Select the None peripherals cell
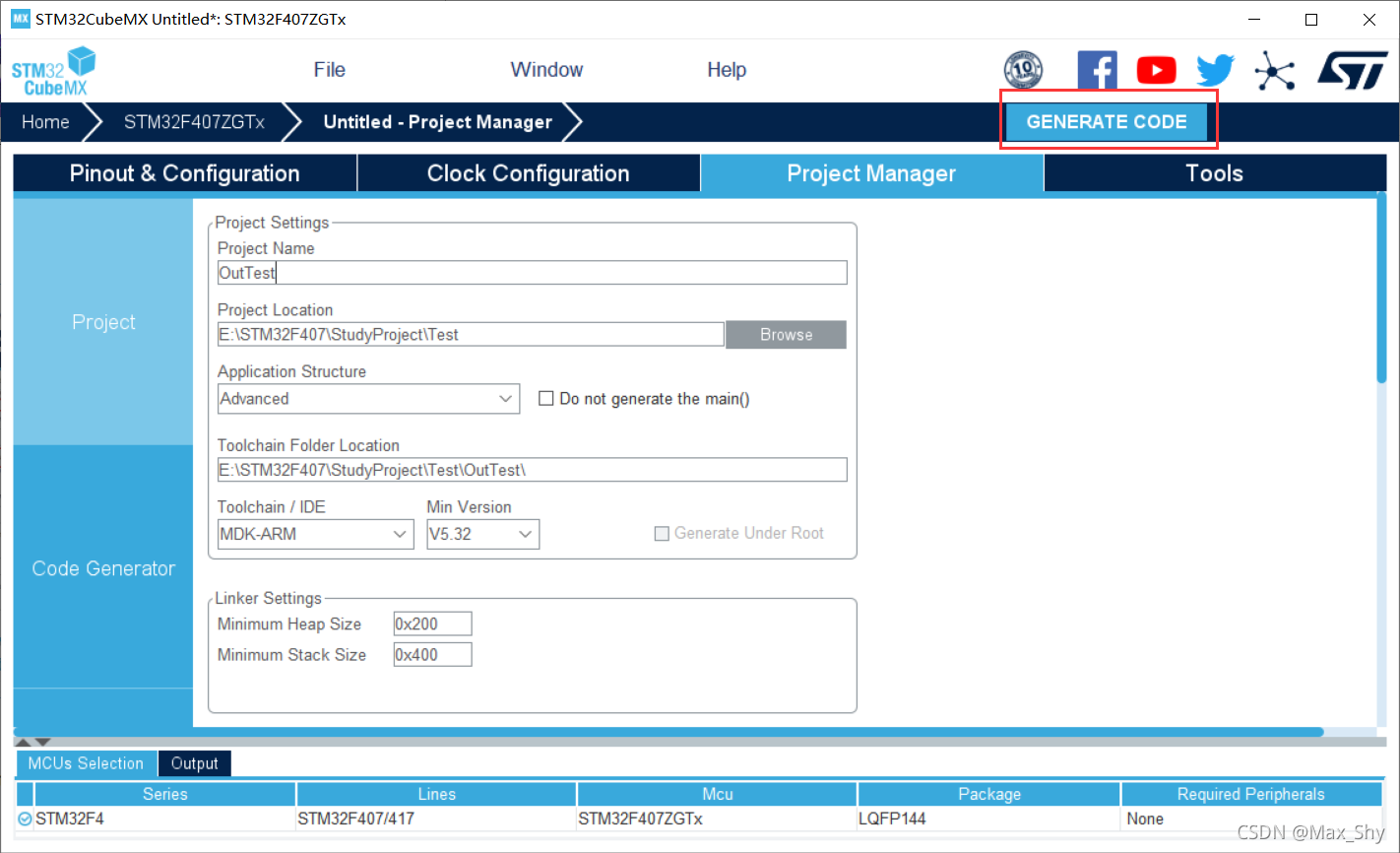 click(x=1251, y=819)
